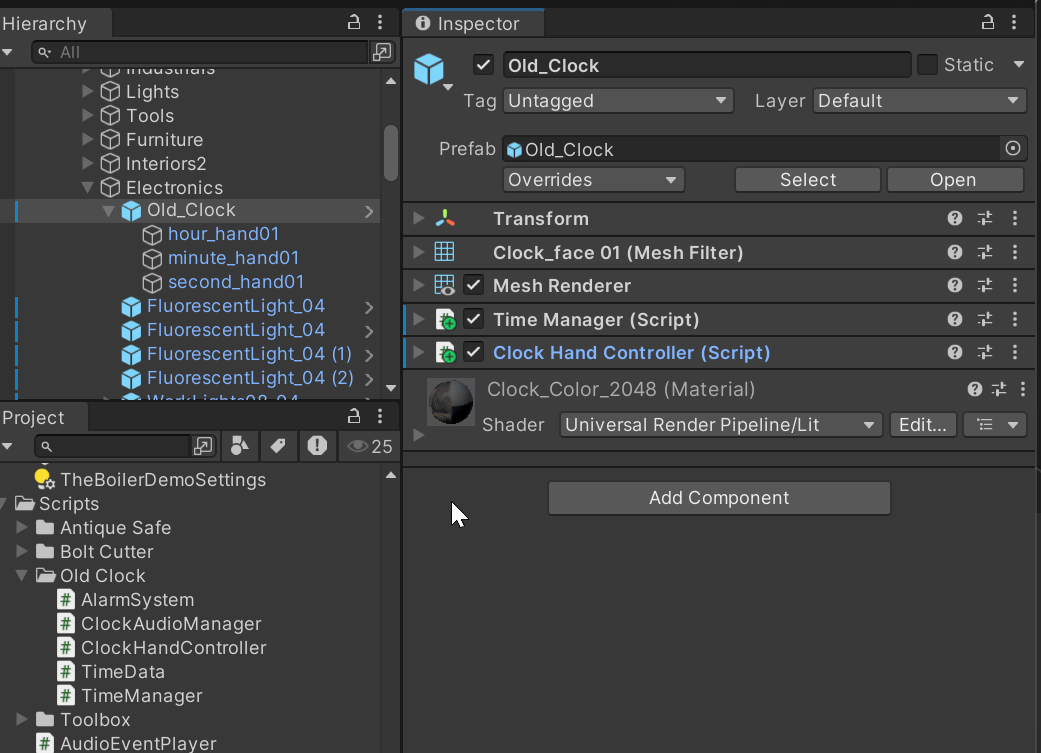Disable the Time Manager script checkbox
This screenshot has width=1041, height=753.
click(473, 319)
